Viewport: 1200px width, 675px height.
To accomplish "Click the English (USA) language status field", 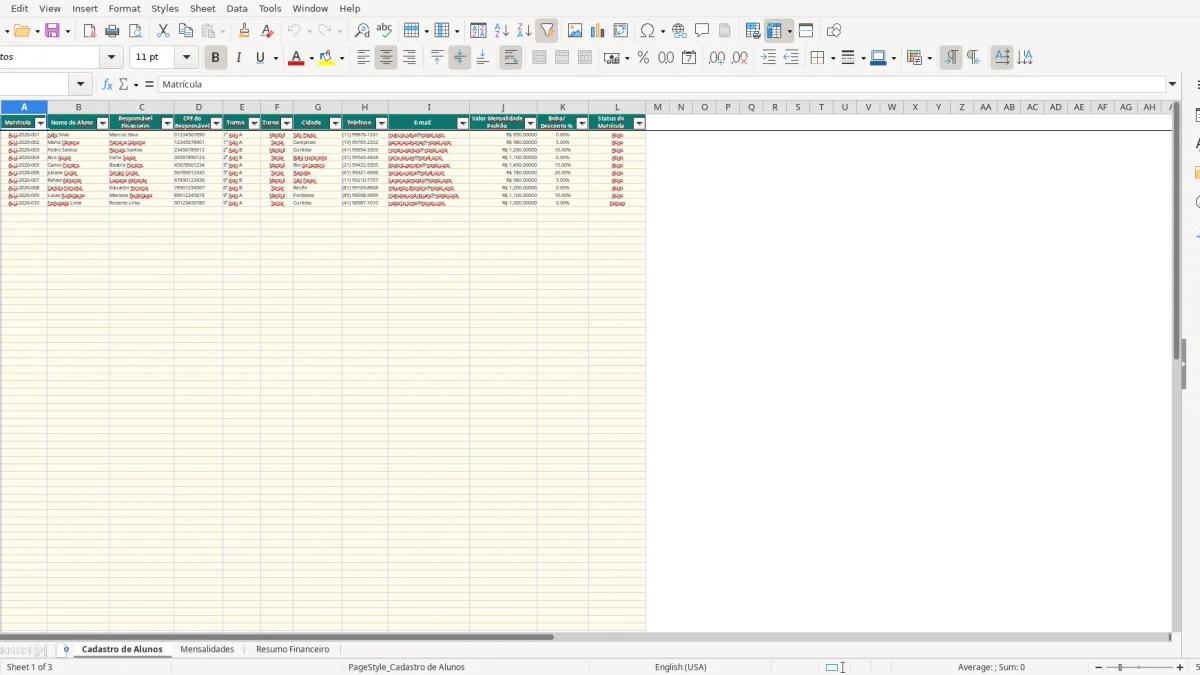I will click(x=680, y=667).
